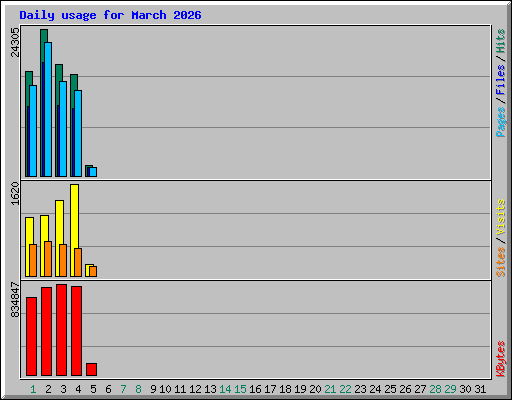Click the orange sites bar for day 5
Screen dimensions: 512x400
point(93,271)
